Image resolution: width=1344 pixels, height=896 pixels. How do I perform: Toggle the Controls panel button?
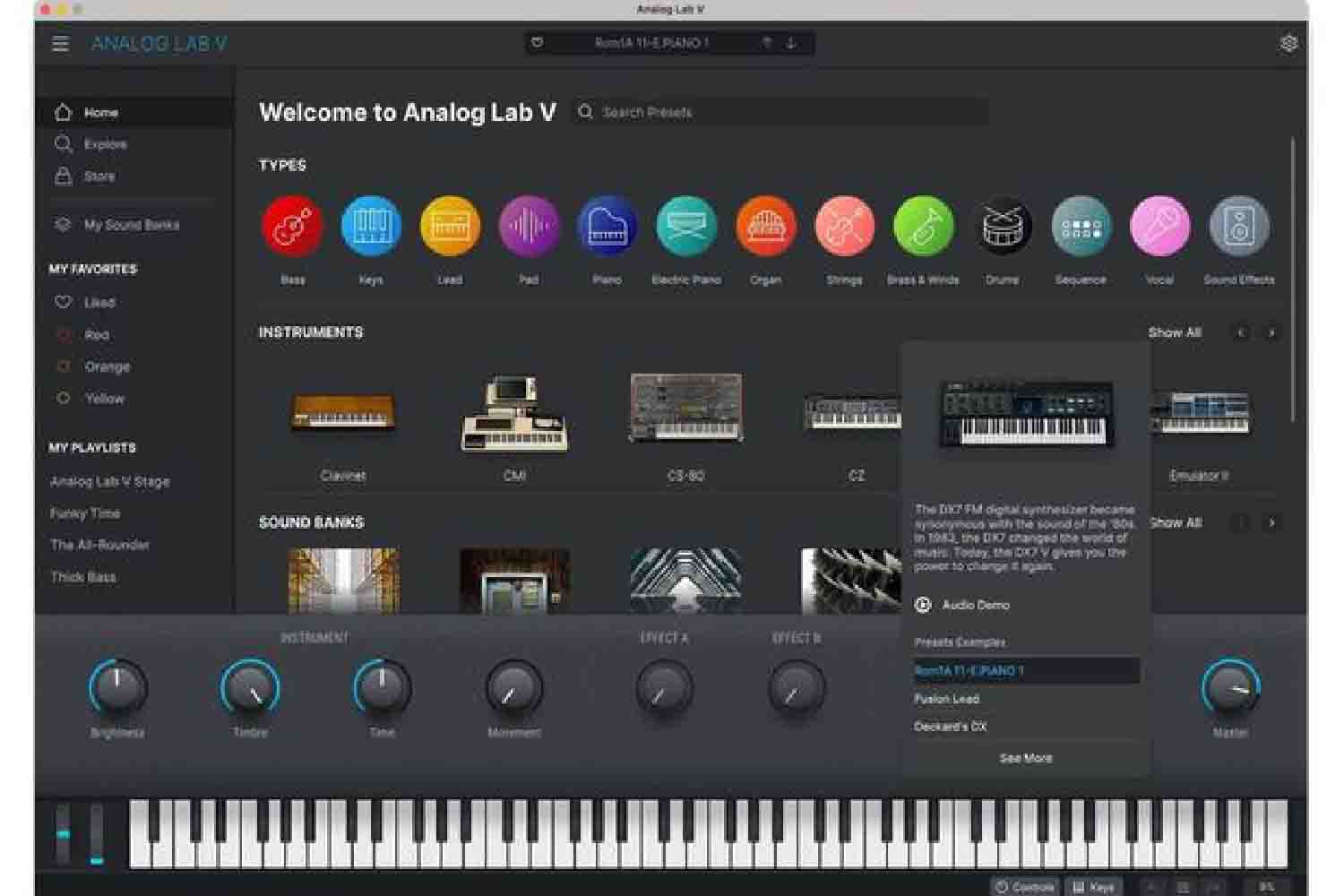pyautogui.click(x=1025, y=887)
